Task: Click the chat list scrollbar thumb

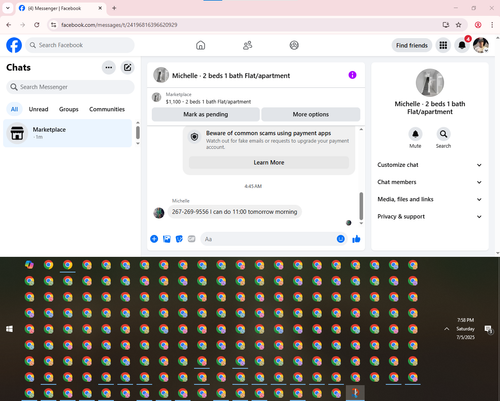Action: [138, 132]
